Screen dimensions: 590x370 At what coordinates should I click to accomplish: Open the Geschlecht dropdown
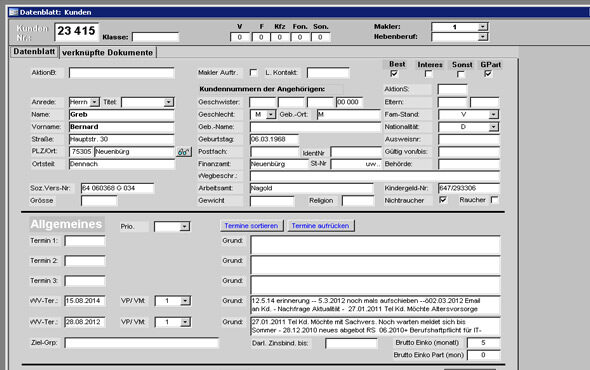(271, 114)
